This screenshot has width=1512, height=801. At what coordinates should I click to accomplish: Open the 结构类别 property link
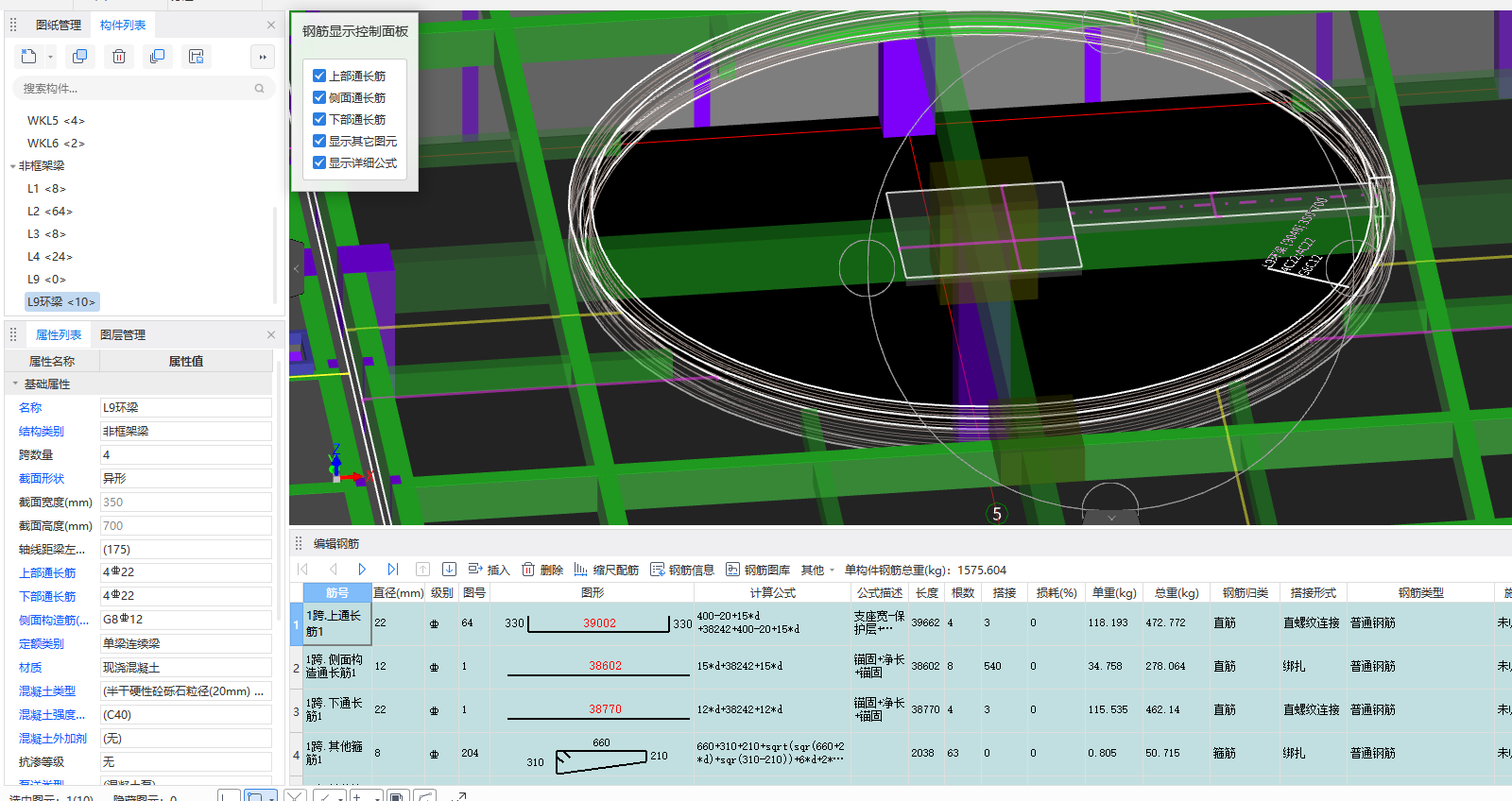click(42, 432)
